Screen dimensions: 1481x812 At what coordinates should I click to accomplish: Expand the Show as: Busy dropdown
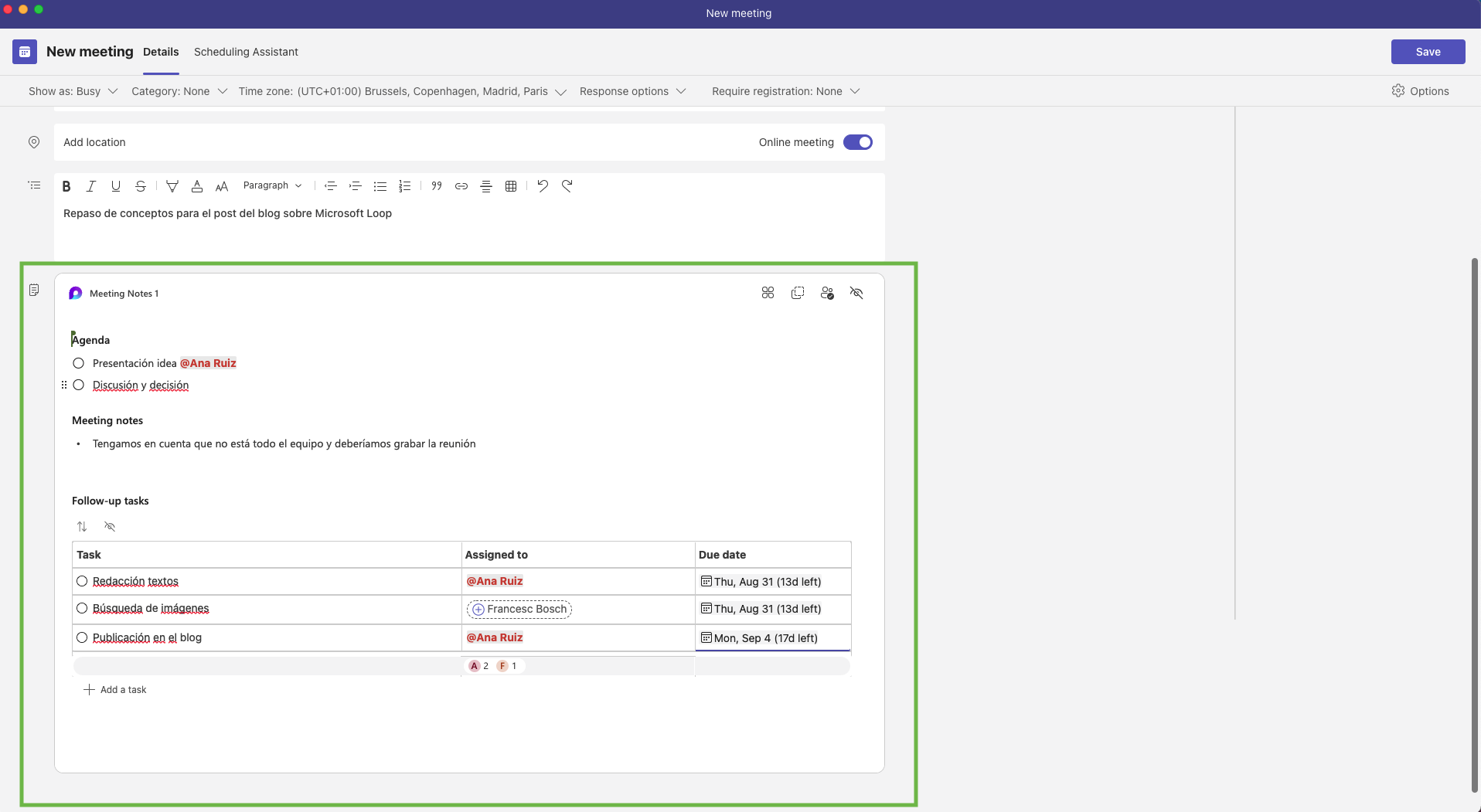pos(73,91)
